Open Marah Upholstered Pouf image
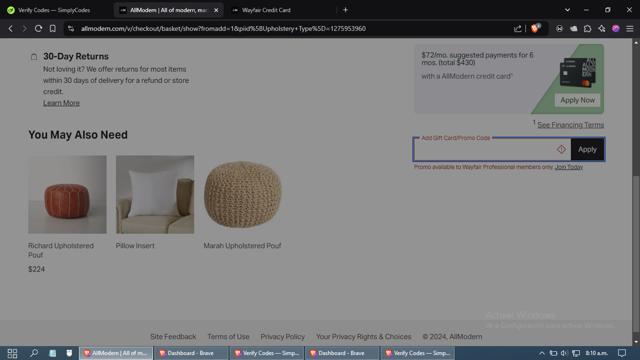Screen dimensions: 640x360 (x=243, y=194)
